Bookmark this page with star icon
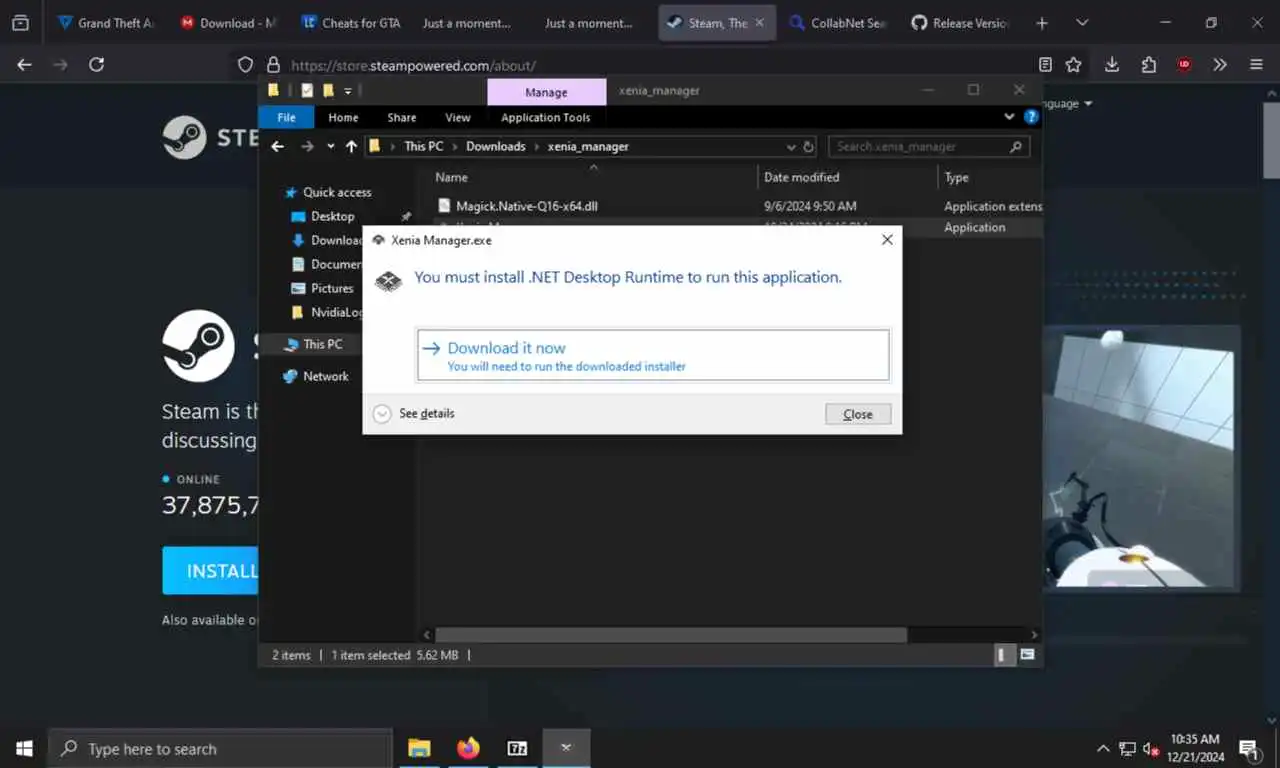This screenshot has width=1280, height=768. (x=1073, y=64)
